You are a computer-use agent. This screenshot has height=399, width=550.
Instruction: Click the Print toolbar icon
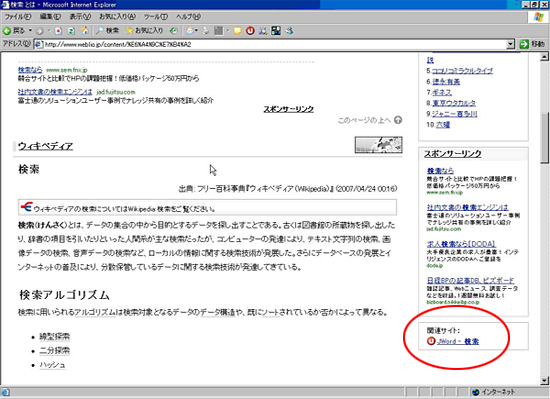(x=206, y=31)
